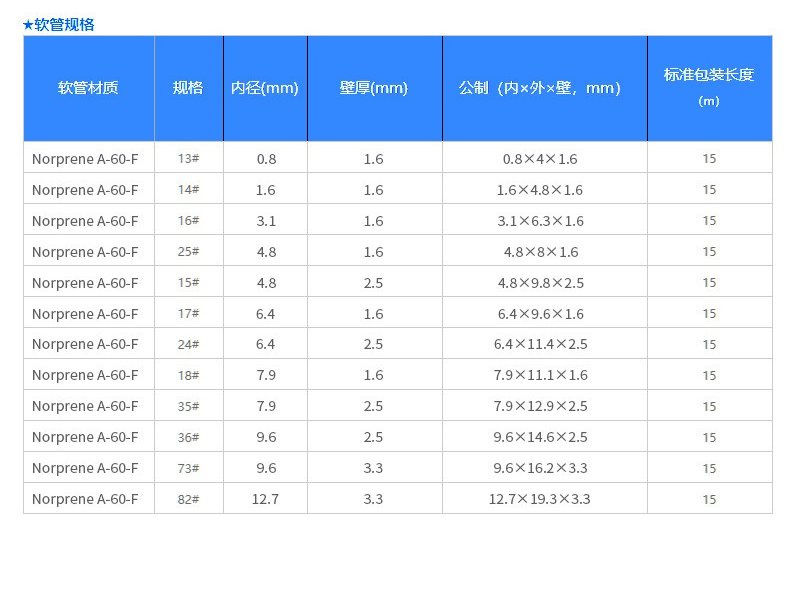Screen dimensions: 790x602
Task: Click the 规格 column header
Action: [x=188, y=88]
